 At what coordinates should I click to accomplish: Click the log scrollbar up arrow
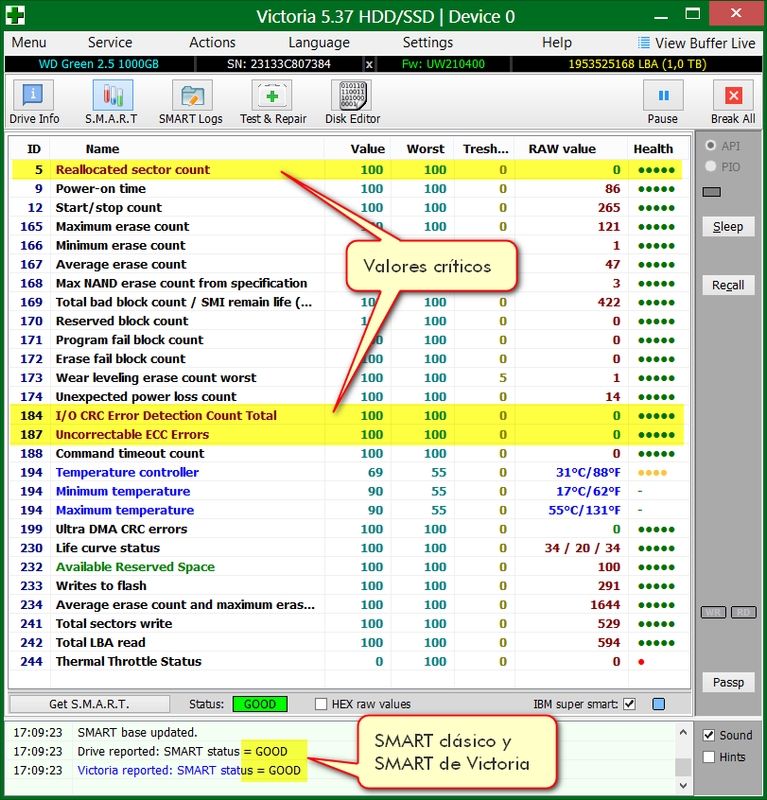click(683, 732)
